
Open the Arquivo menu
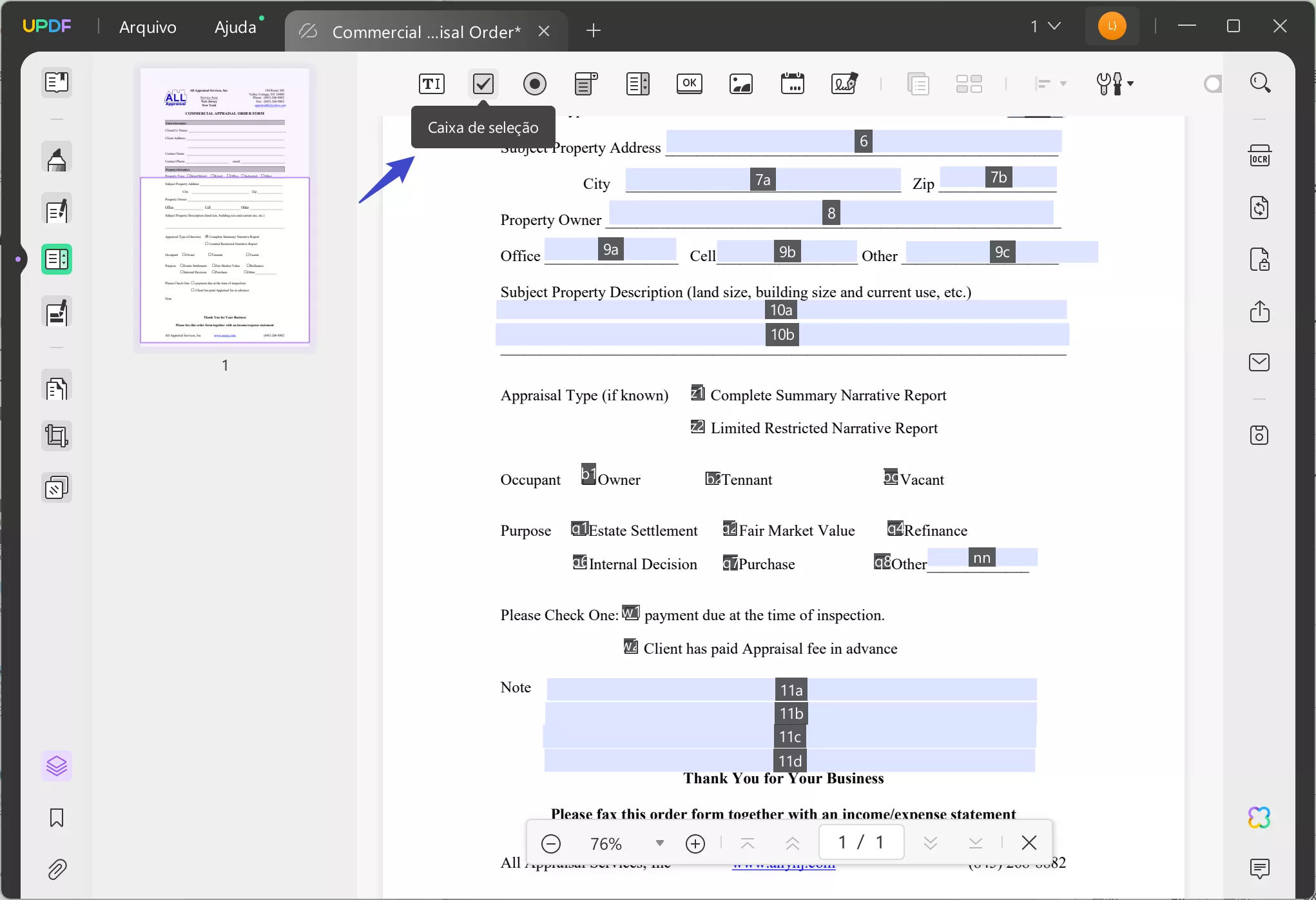pos(148,28)
